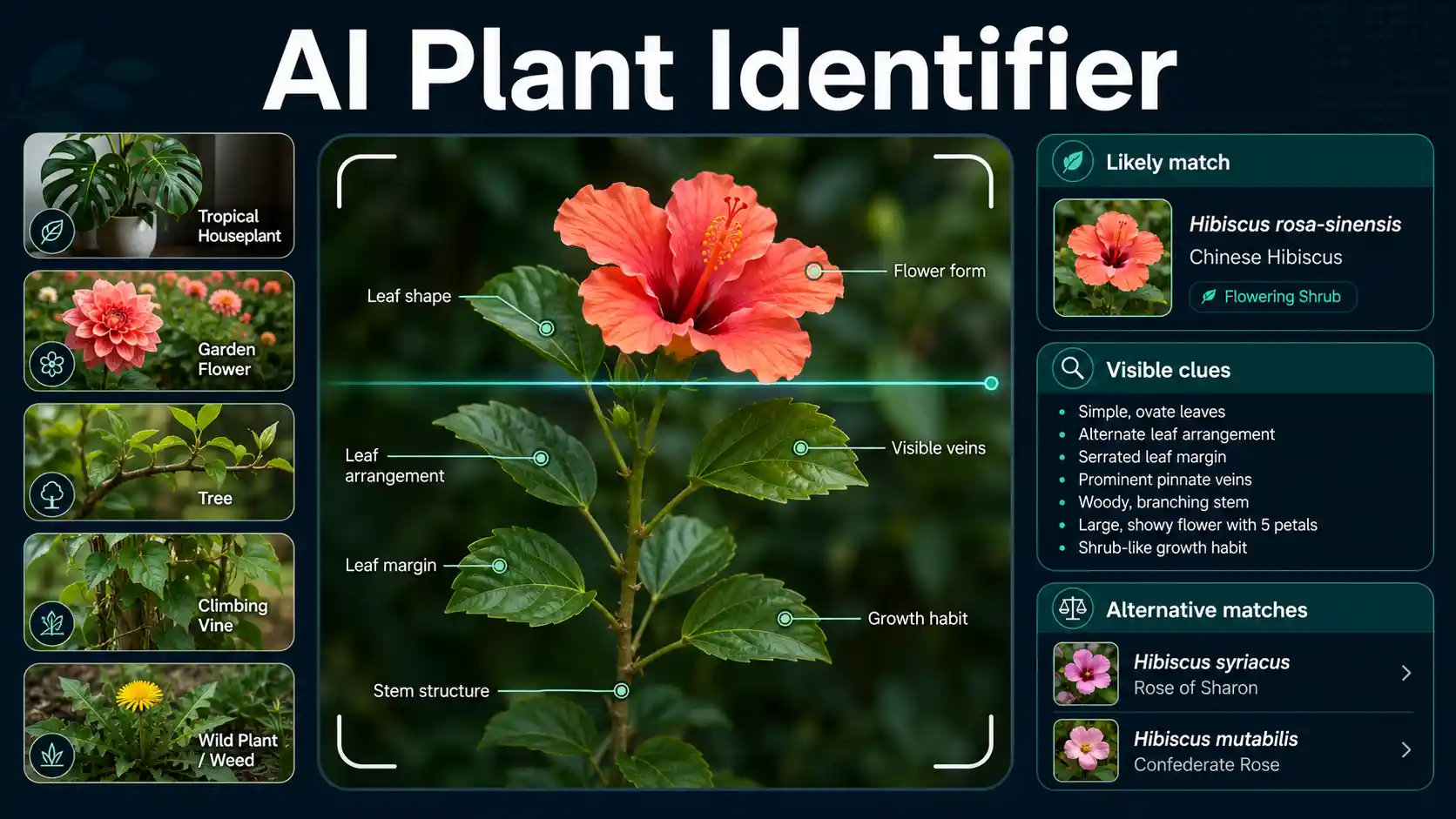Screen dimensions: 1456x819
Task: Click Large, showy flower with 5 petals clue
Action: (x=1197, y=525)
